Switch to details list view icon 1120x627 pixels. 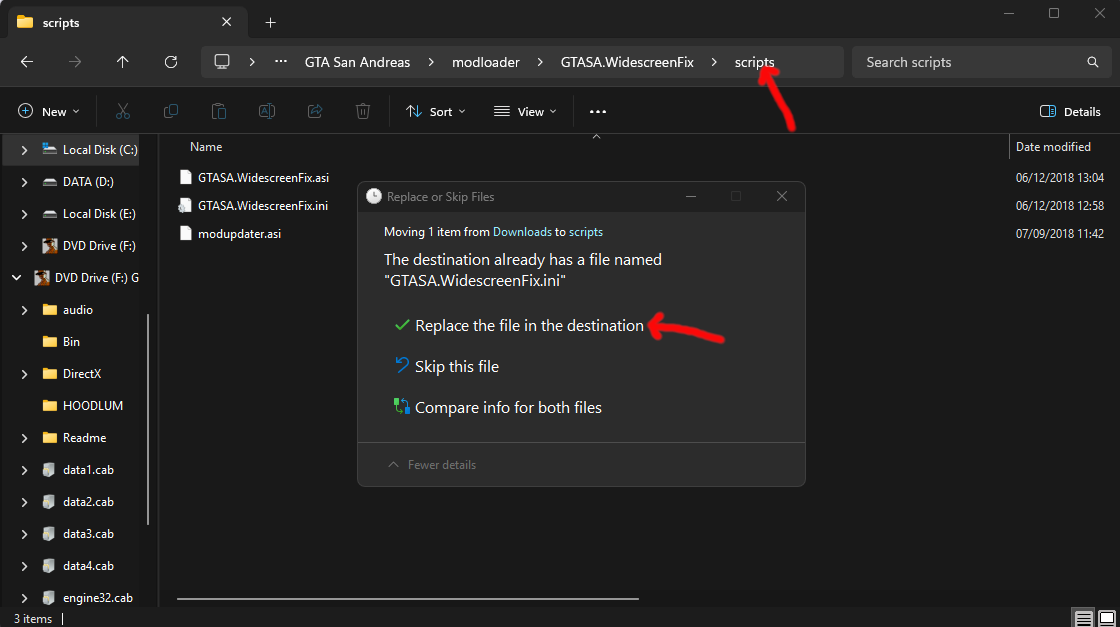[1084, 618]
